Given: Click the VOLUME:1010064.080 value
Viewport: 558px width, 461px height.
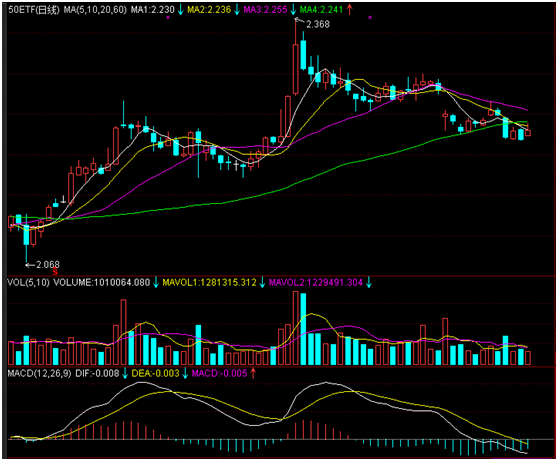Looking at the screenshot, I should point(101,283).
